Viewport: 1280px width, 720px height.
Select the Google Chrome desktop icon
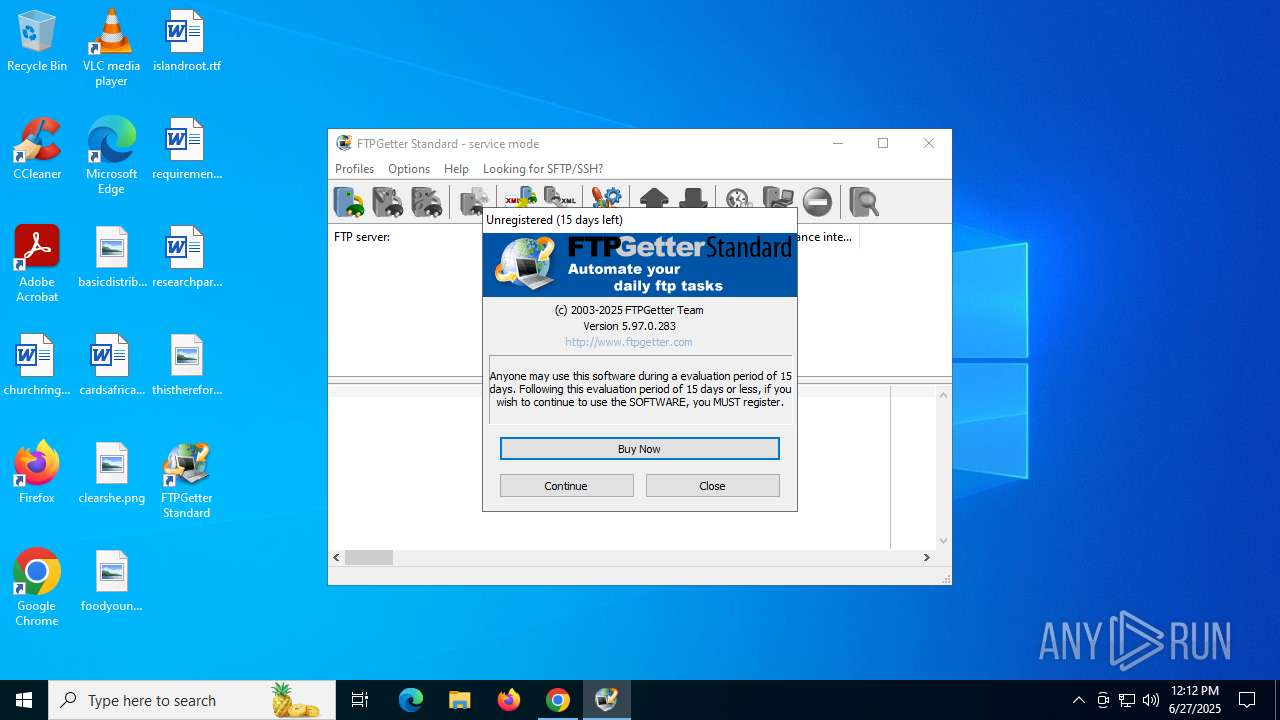pos(37,587)
